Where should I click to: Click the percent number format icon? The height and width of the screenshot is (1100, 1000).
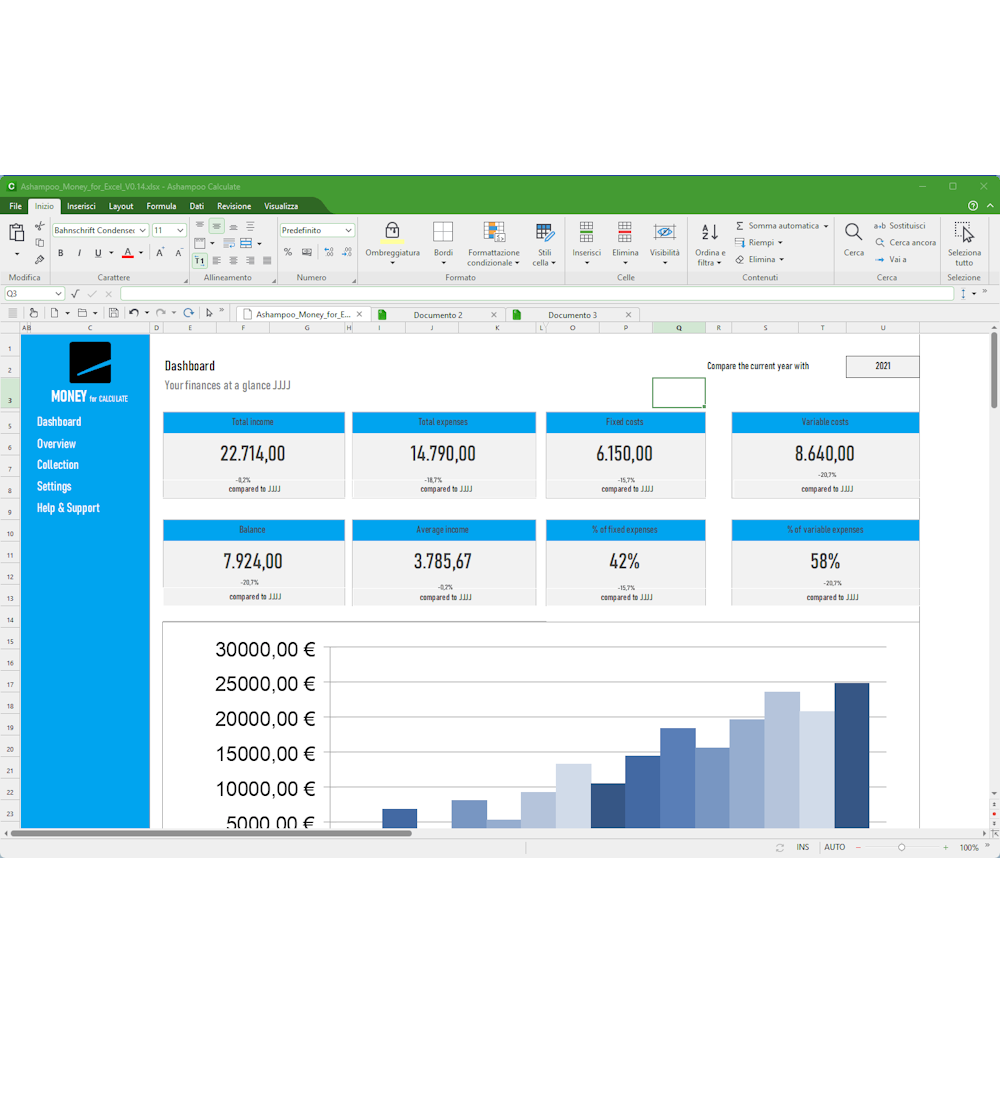point(288,253)
